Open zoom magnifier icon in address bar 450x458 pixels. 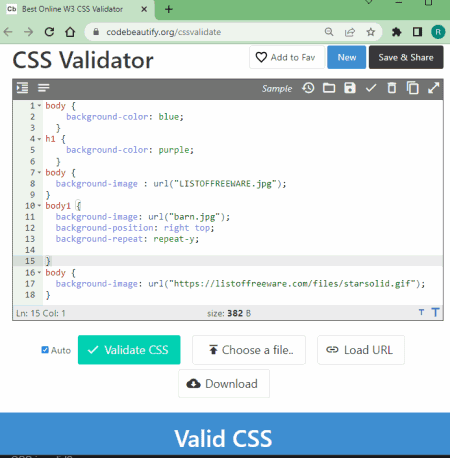[x=329, y=32]
